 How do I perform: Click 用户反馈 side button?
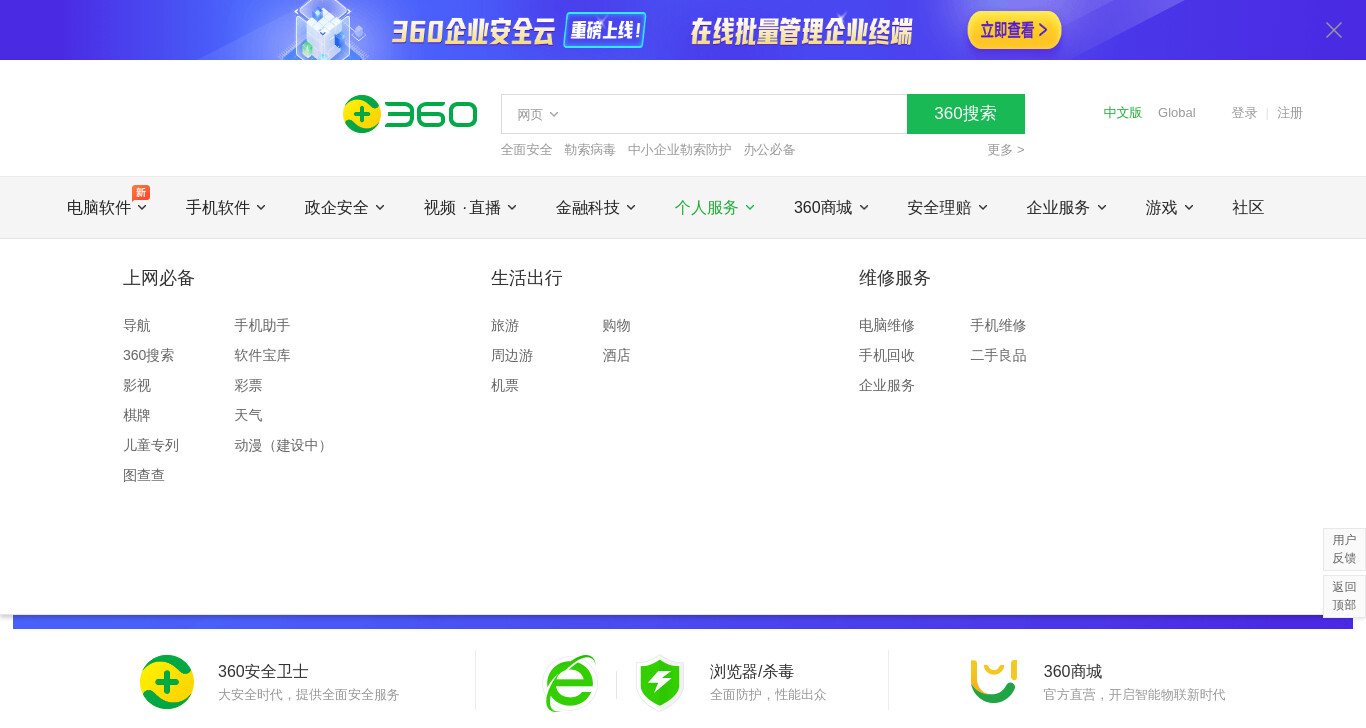tap(1344, 549)
